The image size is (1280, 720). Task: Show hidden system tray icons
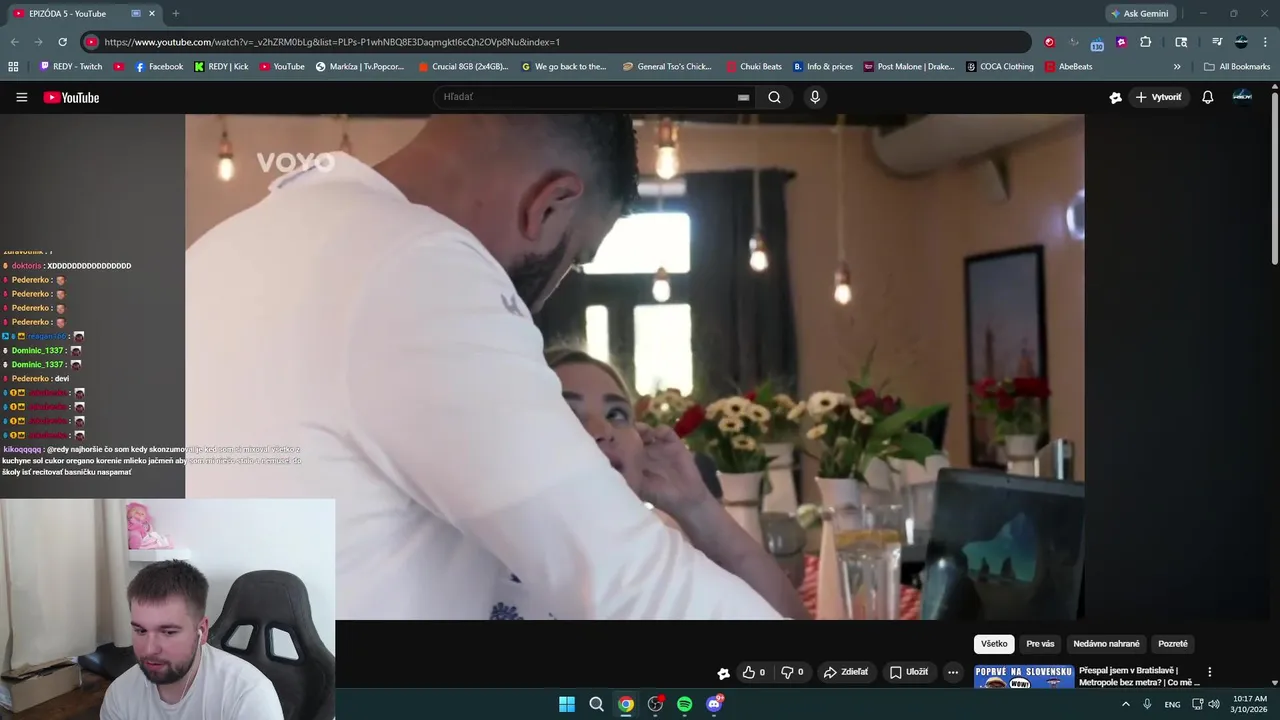coord(1125,704)
